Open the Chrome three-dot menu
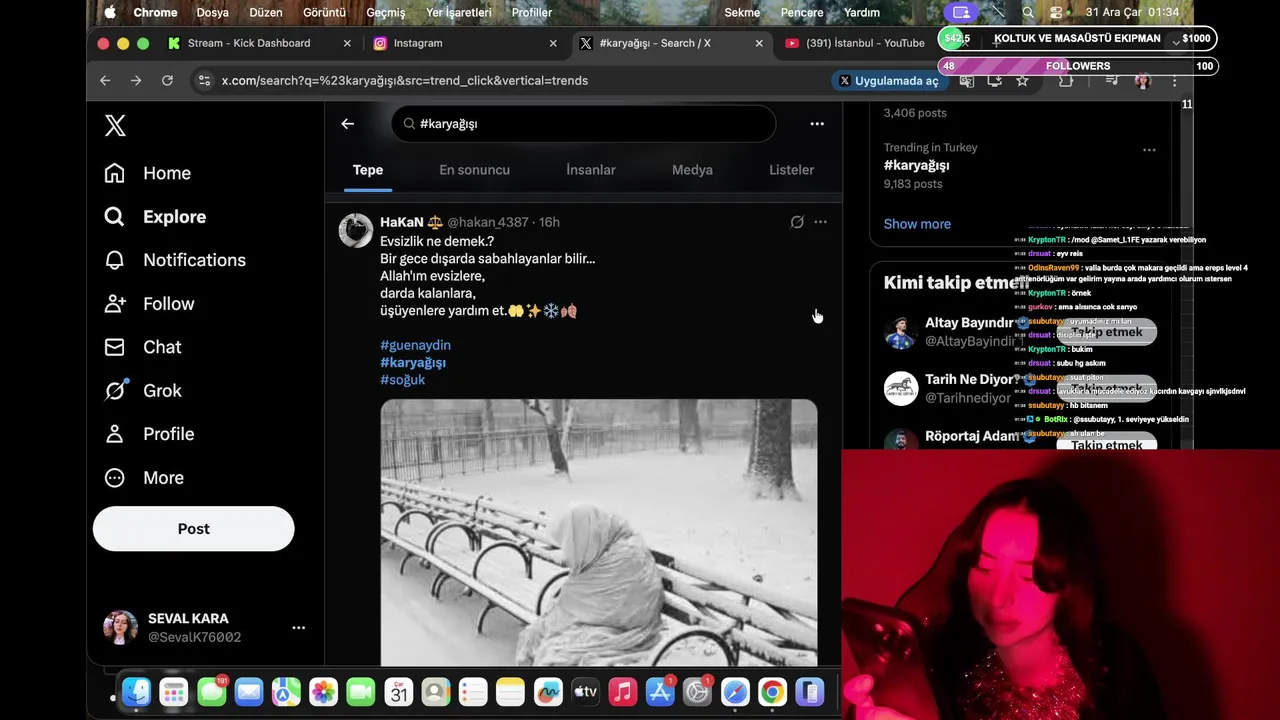 pyautogui.click(x=1175, y=81)
